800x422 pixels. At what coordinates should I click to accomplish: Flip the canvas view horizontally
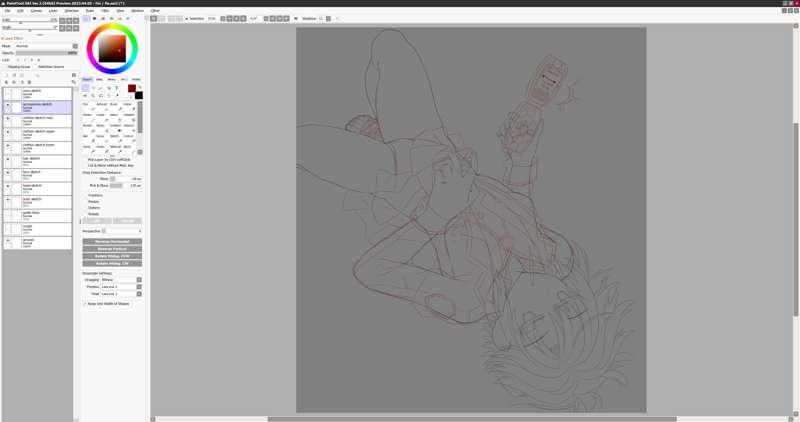click(295, 18)
